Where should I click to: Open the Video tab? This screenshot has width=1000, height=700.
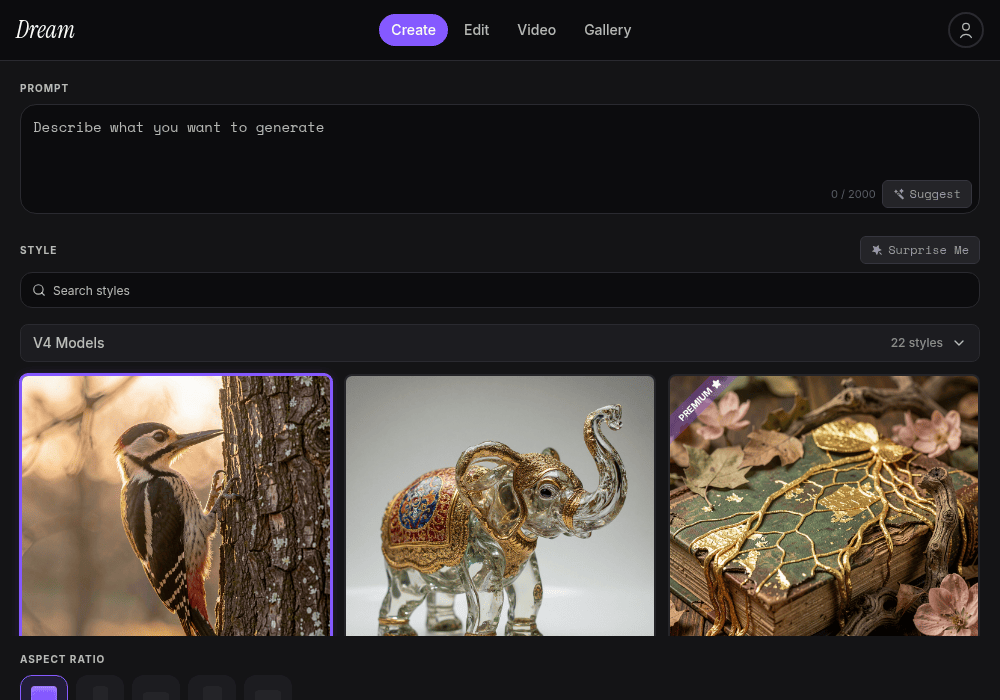coord(536,30)
